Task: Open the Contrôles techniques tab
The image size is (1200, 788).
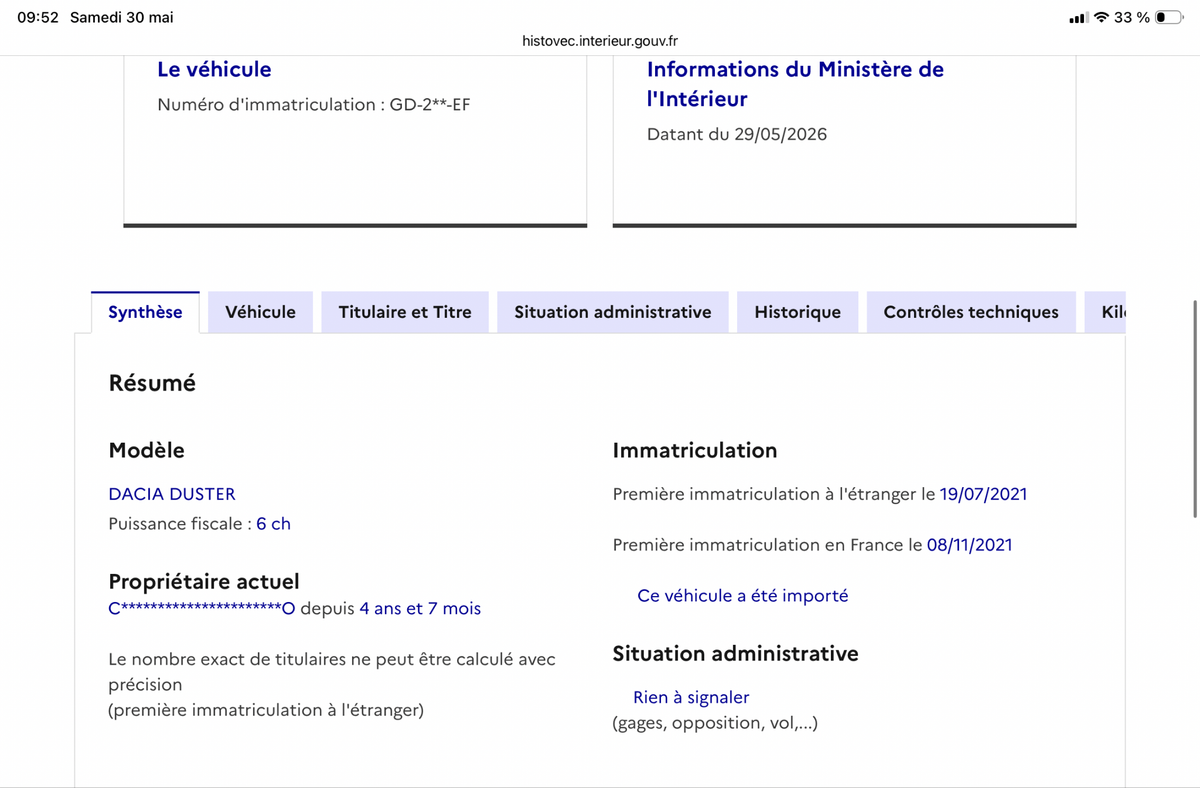Action: [x=971, y=312]
